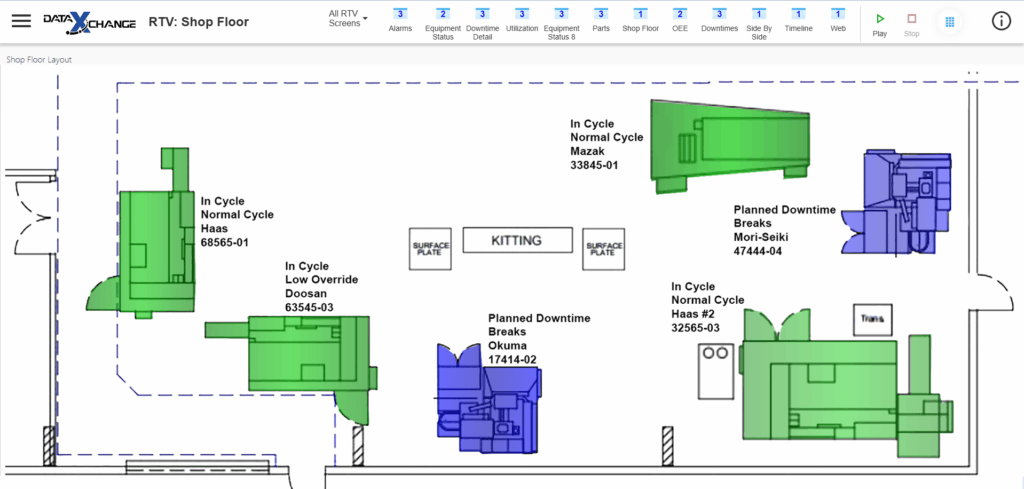Screen dimensions: 1024x489
Task: Open the information icon
Action: tap(1000, 22)
